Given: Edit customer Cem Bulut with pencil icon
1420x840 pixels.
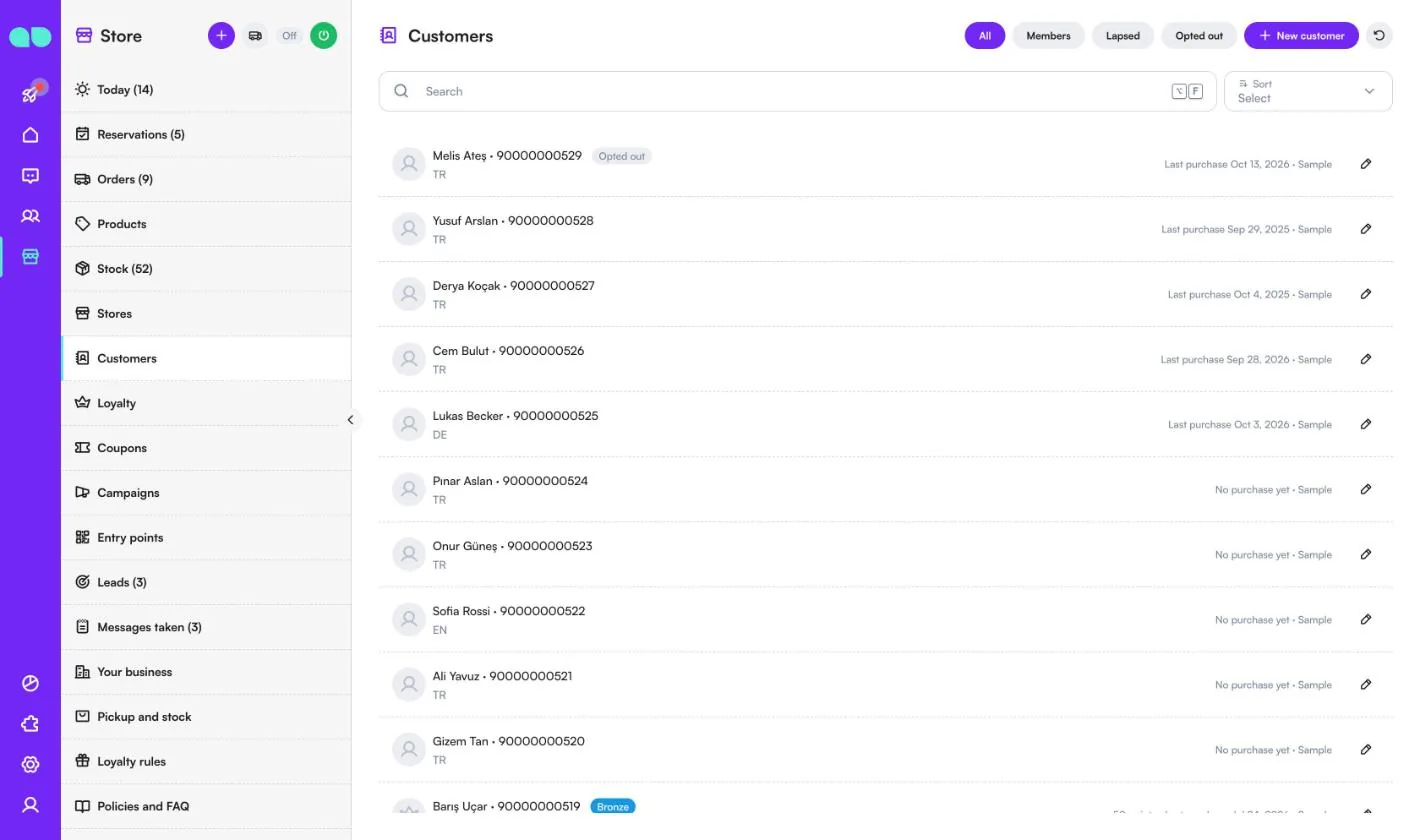Looking at the screenshot, I should coord(1366,359).
